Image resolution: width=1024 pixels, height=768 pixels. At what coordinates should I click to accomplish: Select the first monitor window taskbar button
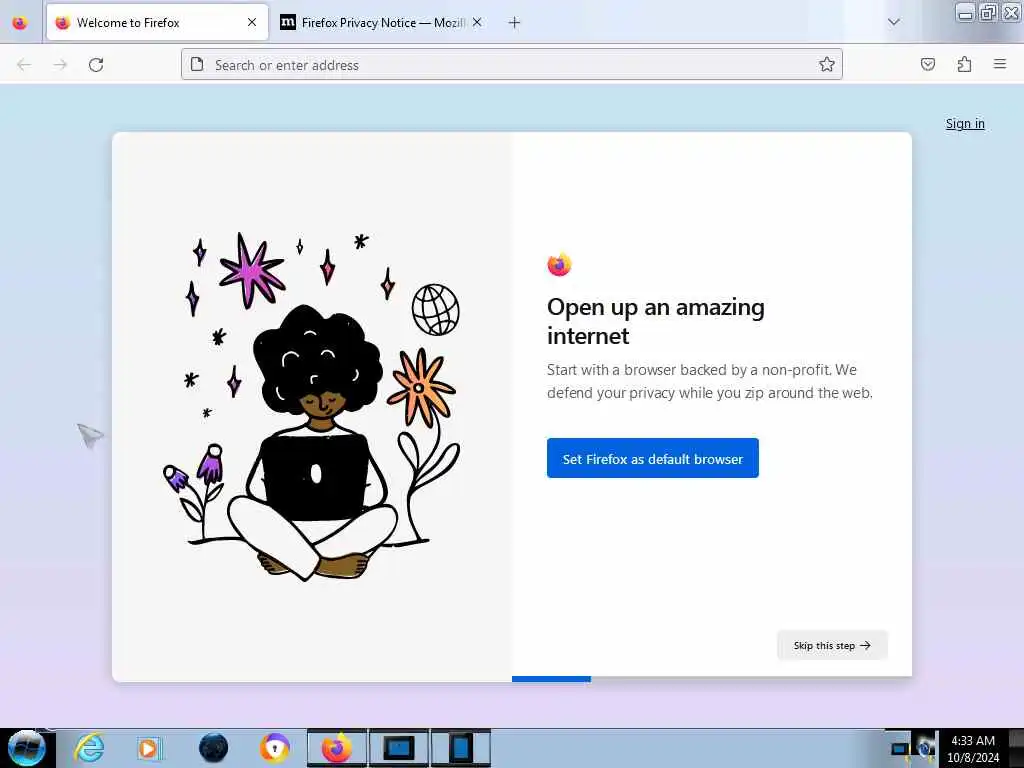coord(398,748)
